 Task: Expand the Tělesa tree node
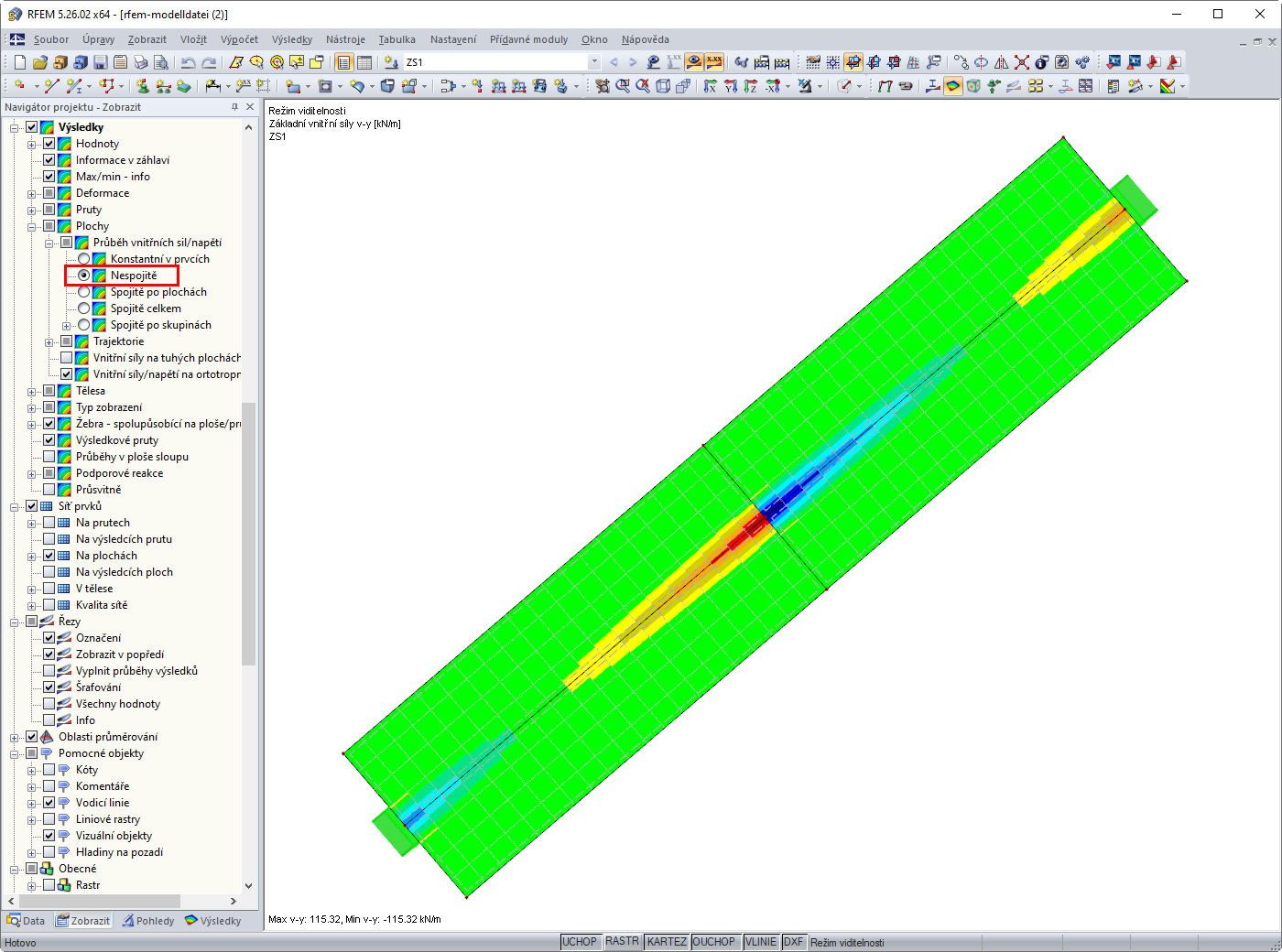pyautogui.click(x=32, y=391)
